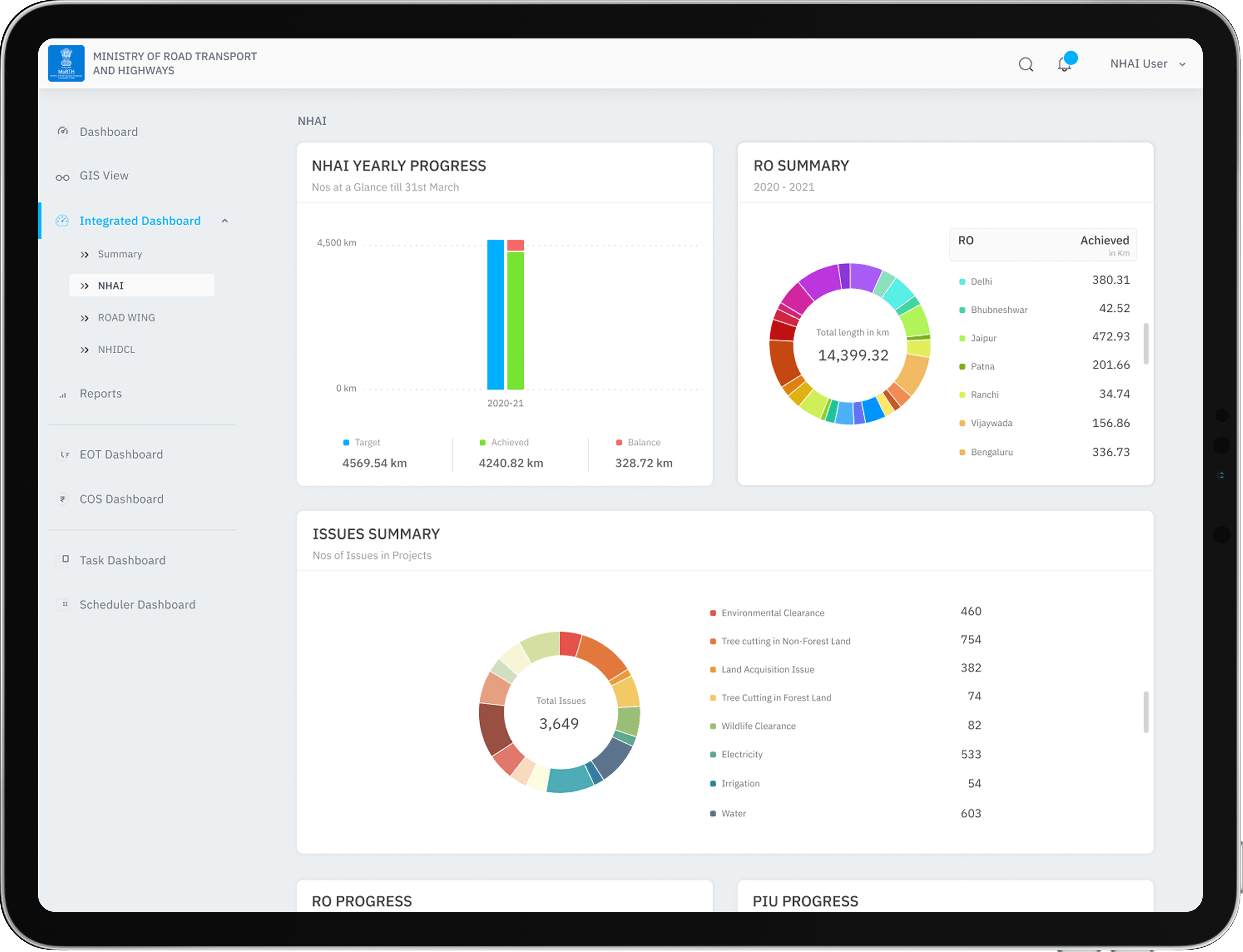Click the Electricity issue row
This screenshot has height=952, width=1243.
point(845,755)
